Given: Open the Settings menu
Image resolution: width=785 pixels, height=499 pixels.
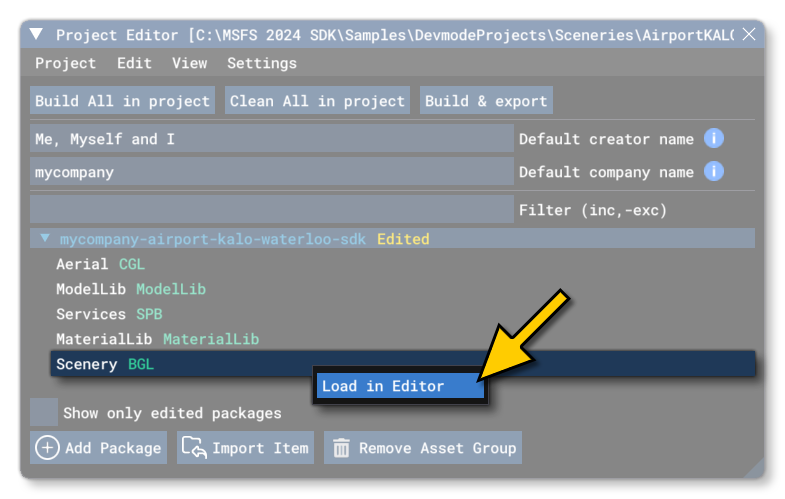Looking at the screenshot, I should click(x=261, y=63).
